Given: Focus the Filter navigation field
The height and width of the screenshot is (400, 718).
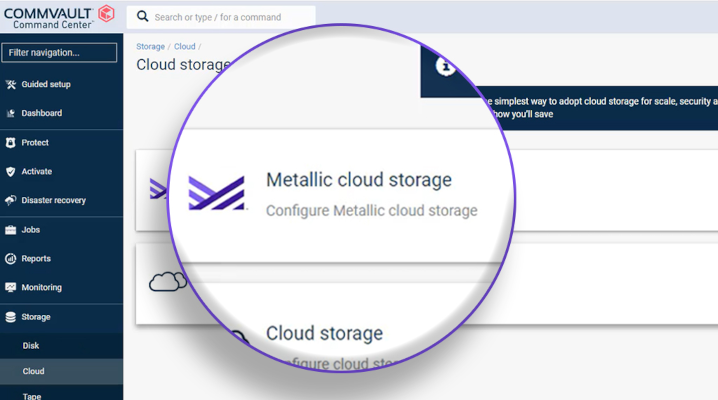Looking at the screenshot, I should coord(59,53).
